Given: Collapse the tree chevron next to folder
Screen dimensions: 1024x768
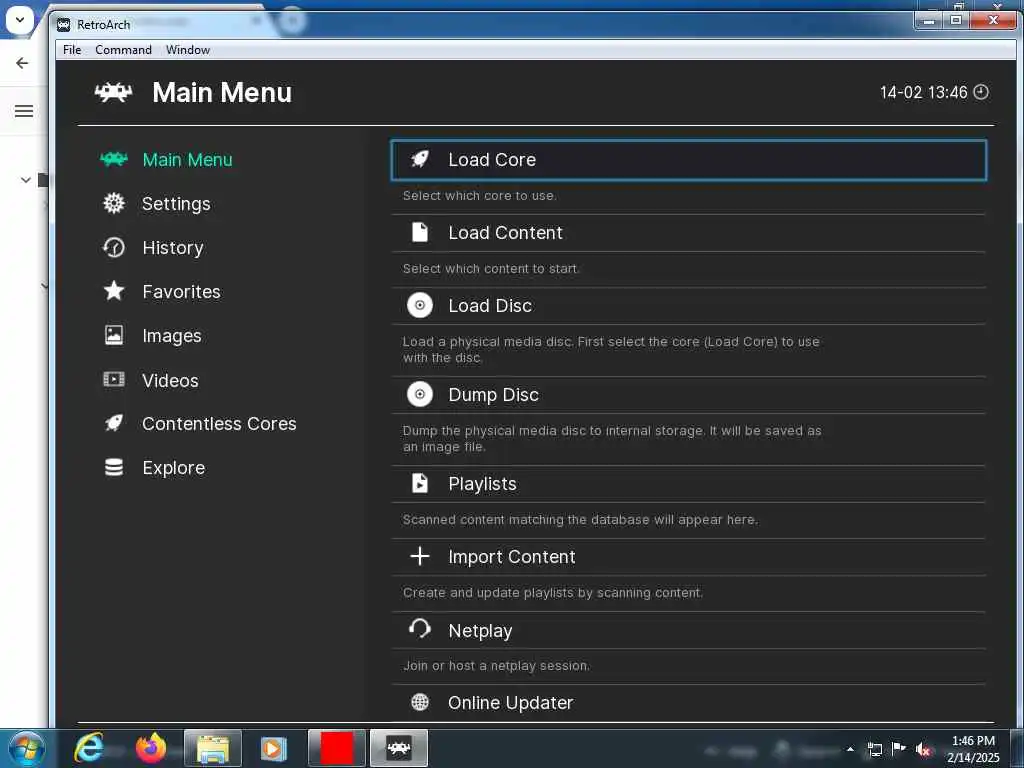Looking at the screenshot, I should pyautogui.click(x=25, y=180).
